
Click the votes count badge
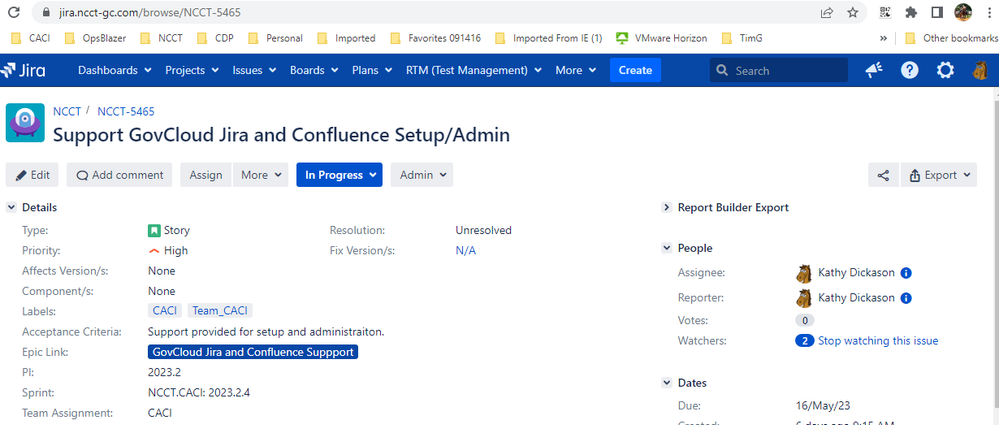pyautogui.click(x=805, y=321)
